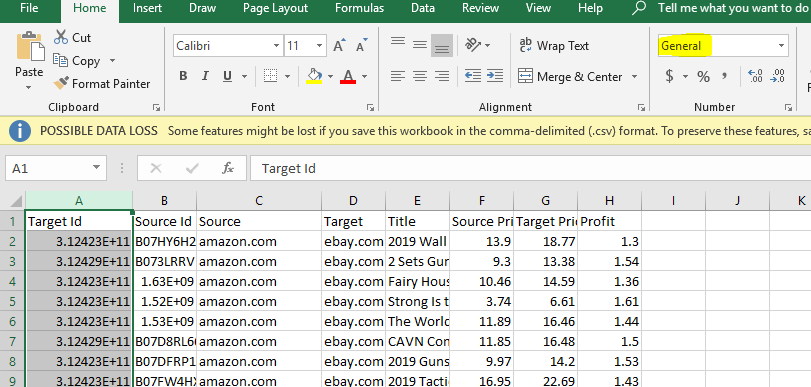This screenshot has height=387, width=811.
Task: Open Clipboard dialog launcher
Action: pyautogui.click(x=156, y=108)
